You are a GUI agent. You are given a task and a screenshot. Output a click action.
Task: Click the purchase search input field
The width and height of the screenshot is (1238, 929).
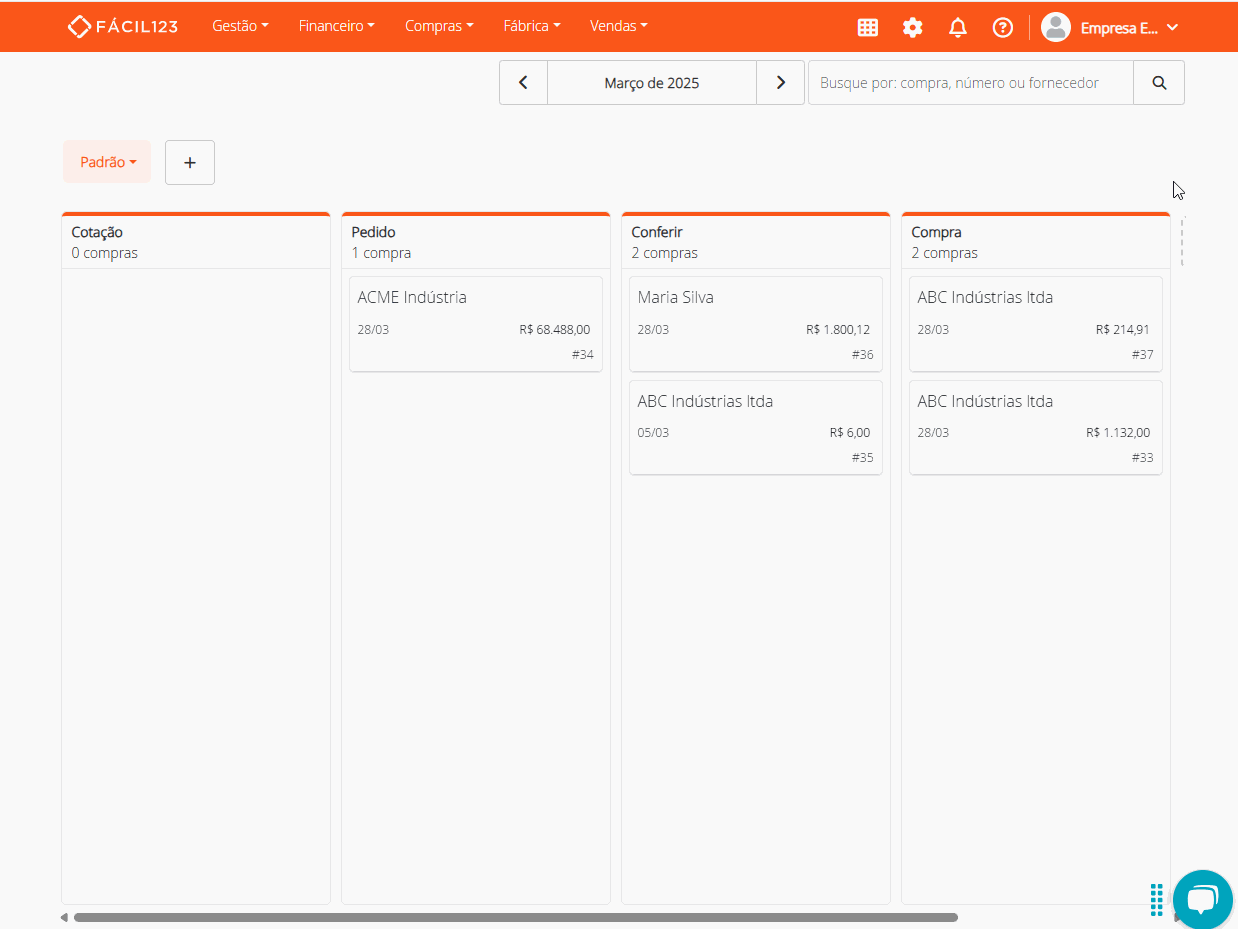(970, 83)
